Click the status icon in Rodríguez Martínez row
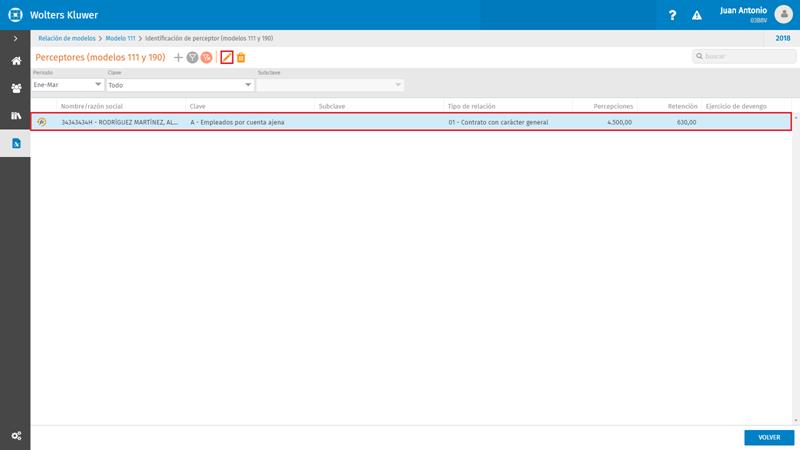This screenshot has height=450, width=800. pos(42,122)
